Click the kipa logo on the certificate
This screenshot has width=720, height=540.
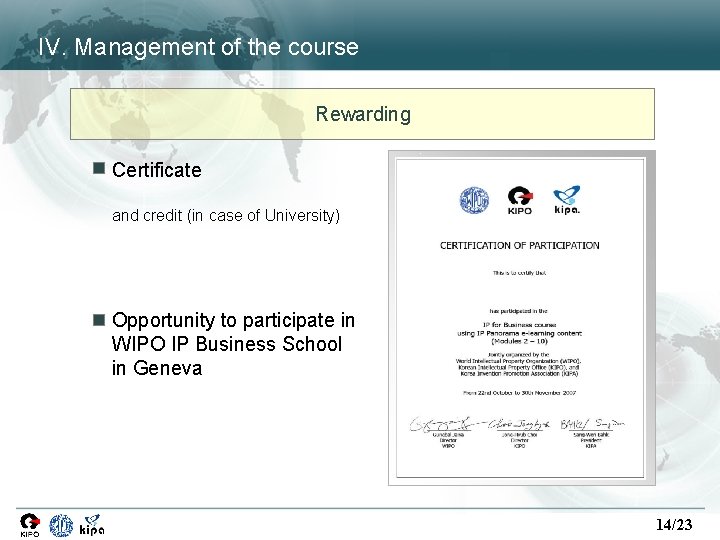pos(567,200)
